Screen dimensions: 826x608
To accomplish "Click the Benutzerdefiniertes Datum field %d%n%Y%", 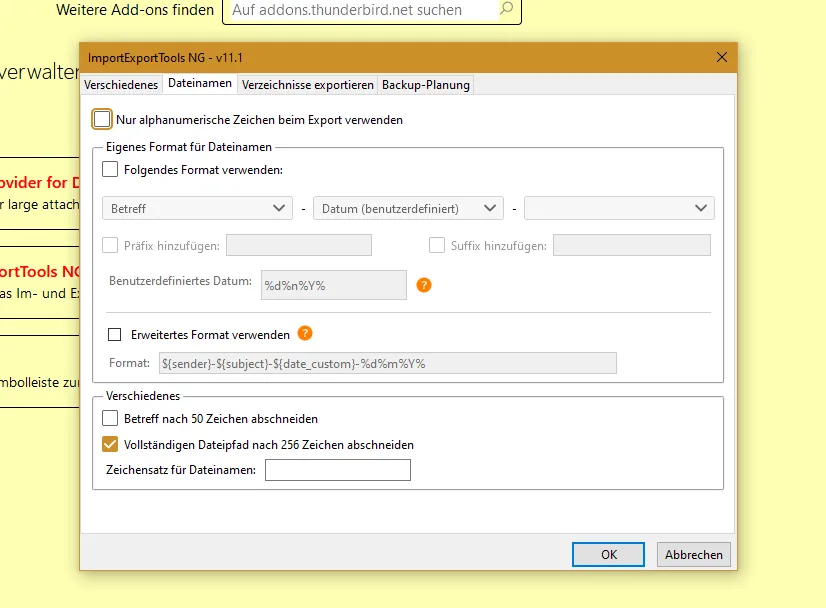I will tap(334, 285).
